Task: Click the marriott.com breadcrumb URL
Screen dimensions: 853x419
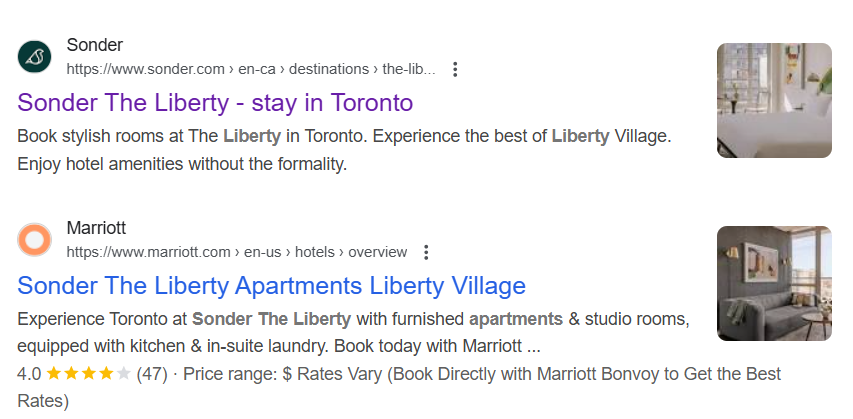Action: (x=237, y=252)
